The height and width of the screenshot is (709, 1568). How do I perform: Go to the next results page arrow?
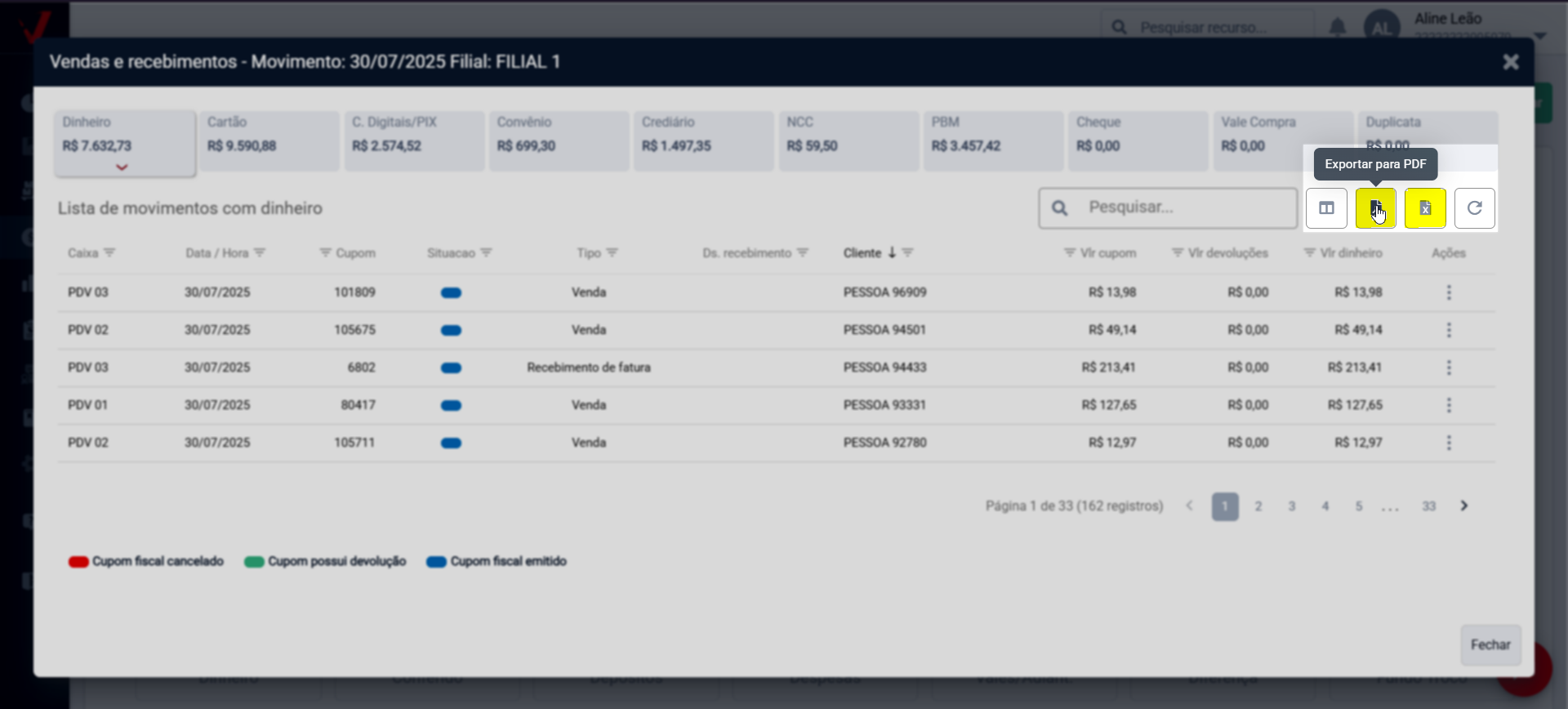click(x=1464, y=506)
